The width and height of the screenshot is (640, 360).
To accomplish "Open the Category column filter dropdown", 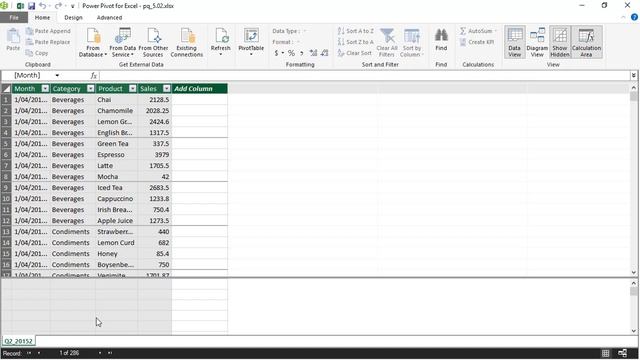I will coord(91,89).
